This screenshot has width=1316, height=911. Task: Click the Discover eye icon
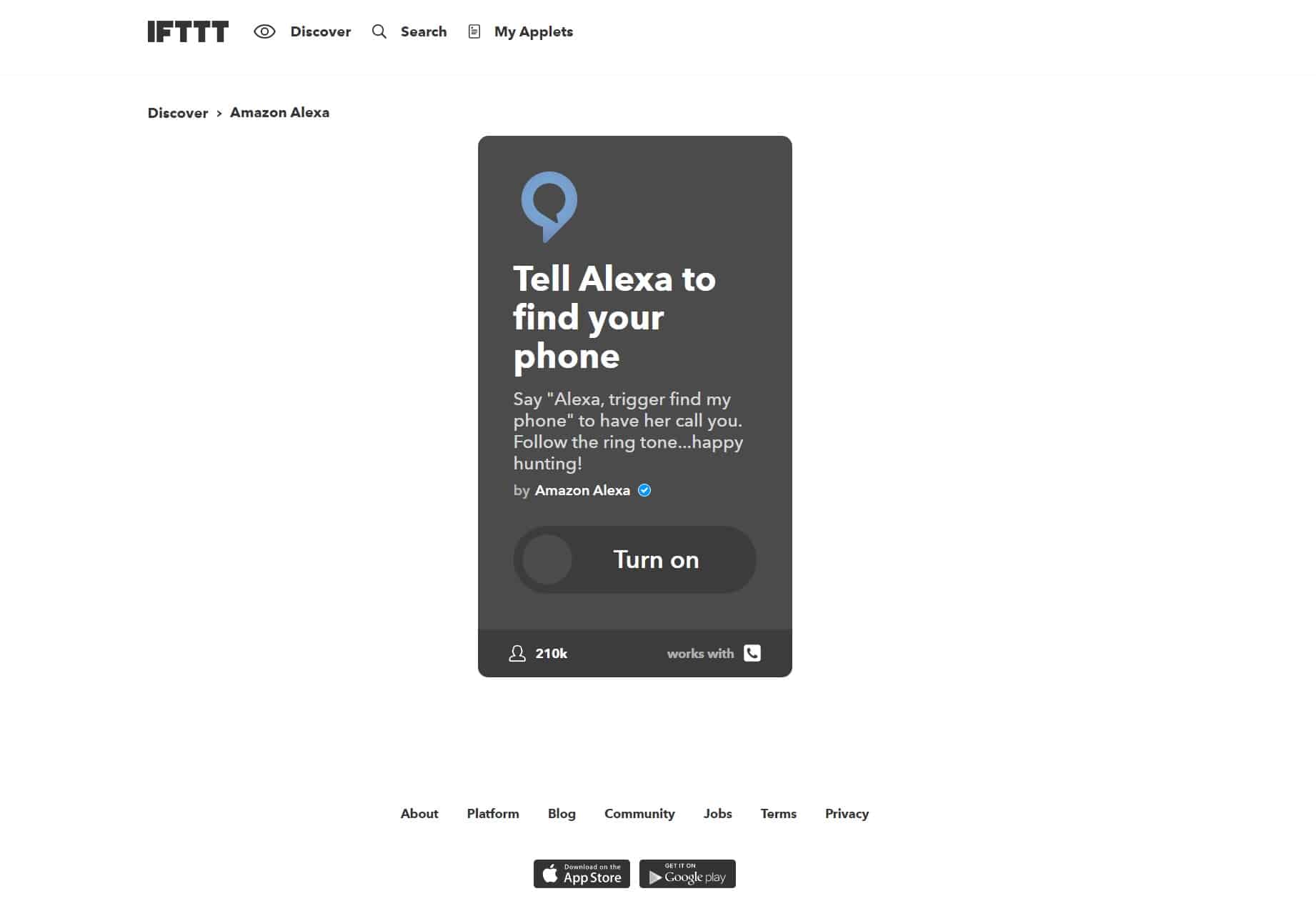tap(264, 31)
